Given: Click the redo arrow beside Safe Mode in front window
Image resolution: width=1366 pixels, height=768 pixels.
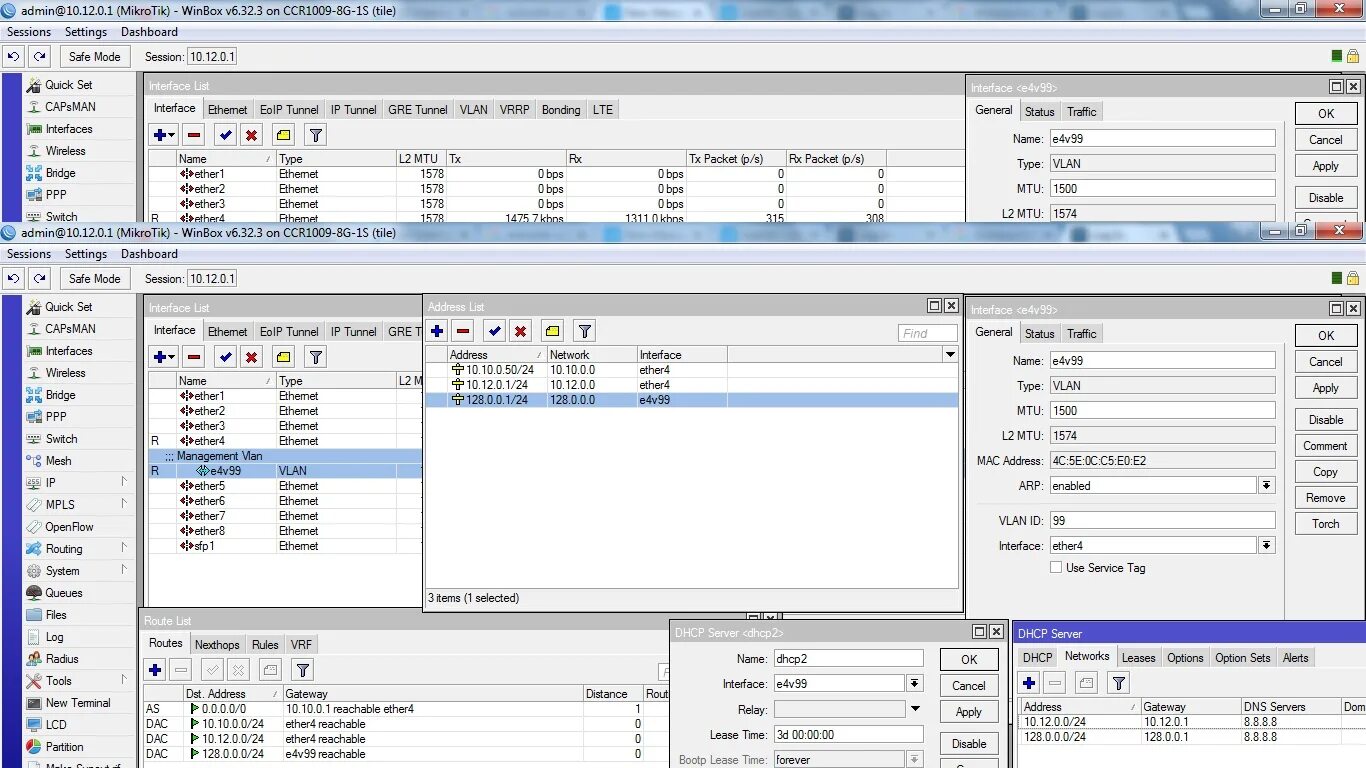Looking at the screenshot, I should coord(39,279).
